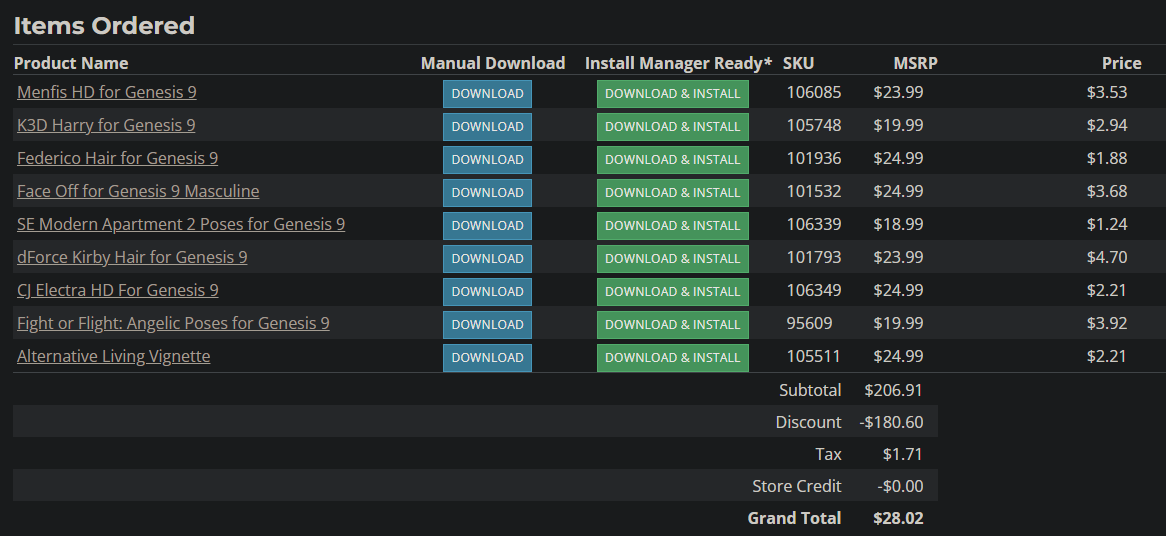This screenshot has width=1166, height=536.
Task: Click the K3D Harry for Genesis 9 link
Action: point(106,125)
